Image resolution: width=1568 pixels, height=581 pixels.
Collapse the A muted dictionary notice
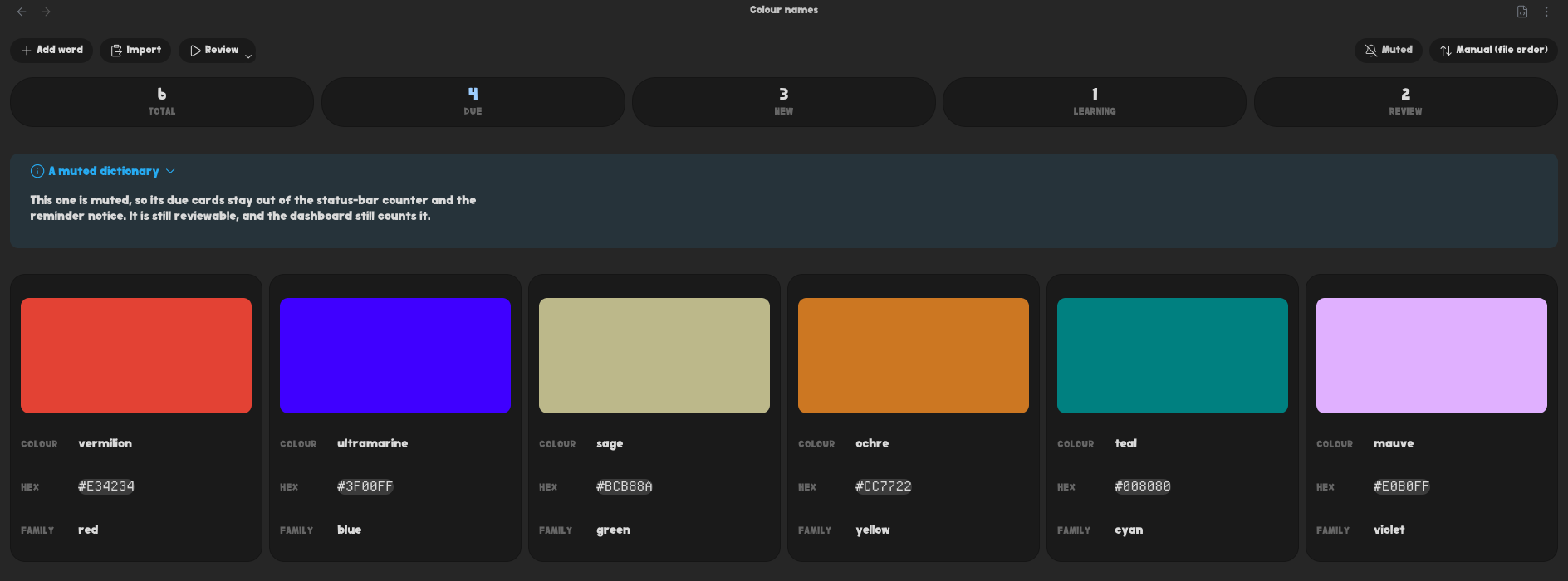(170, 171)
